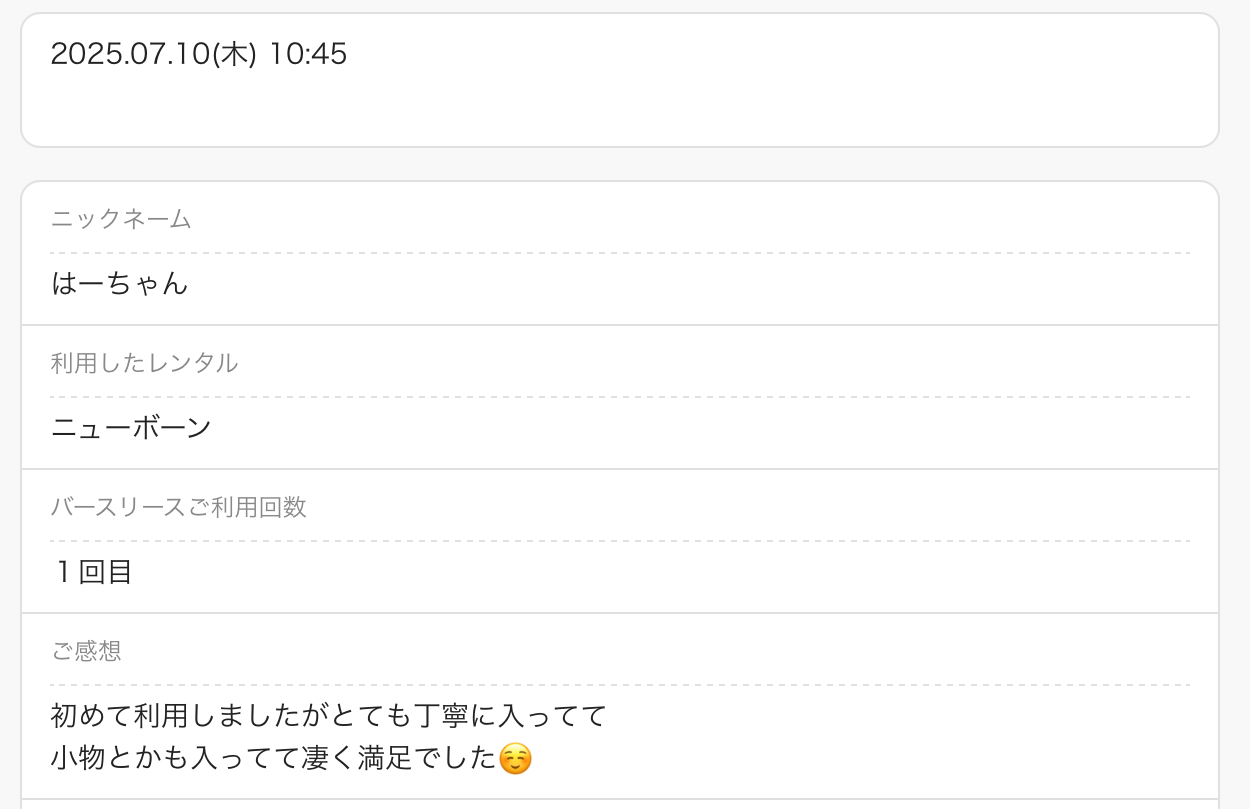This screenshot has height=809, width=1250.
Task: Click the date 2025.07.10(木) 10:45
Action: tap(199, 54)
